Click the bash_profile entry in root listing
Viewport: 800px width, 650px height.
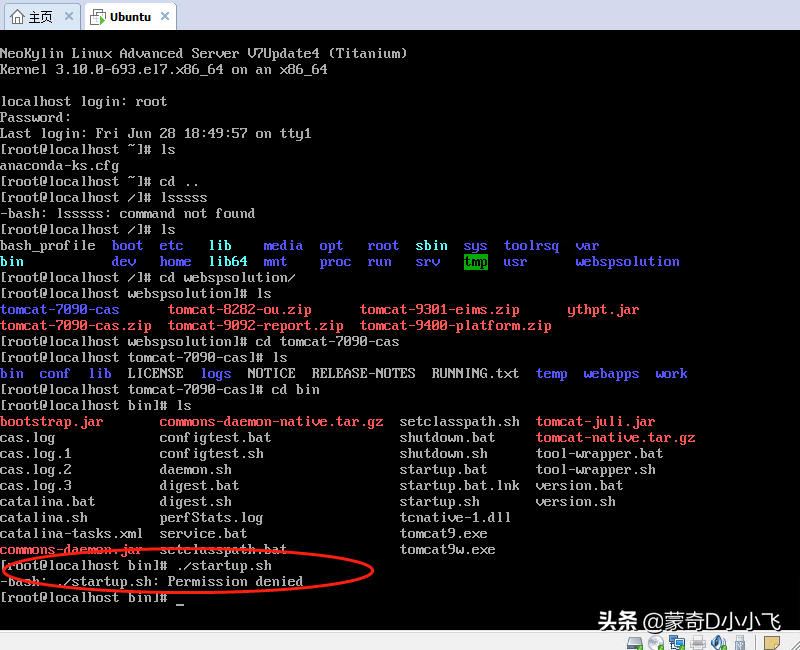coord(48,246)
